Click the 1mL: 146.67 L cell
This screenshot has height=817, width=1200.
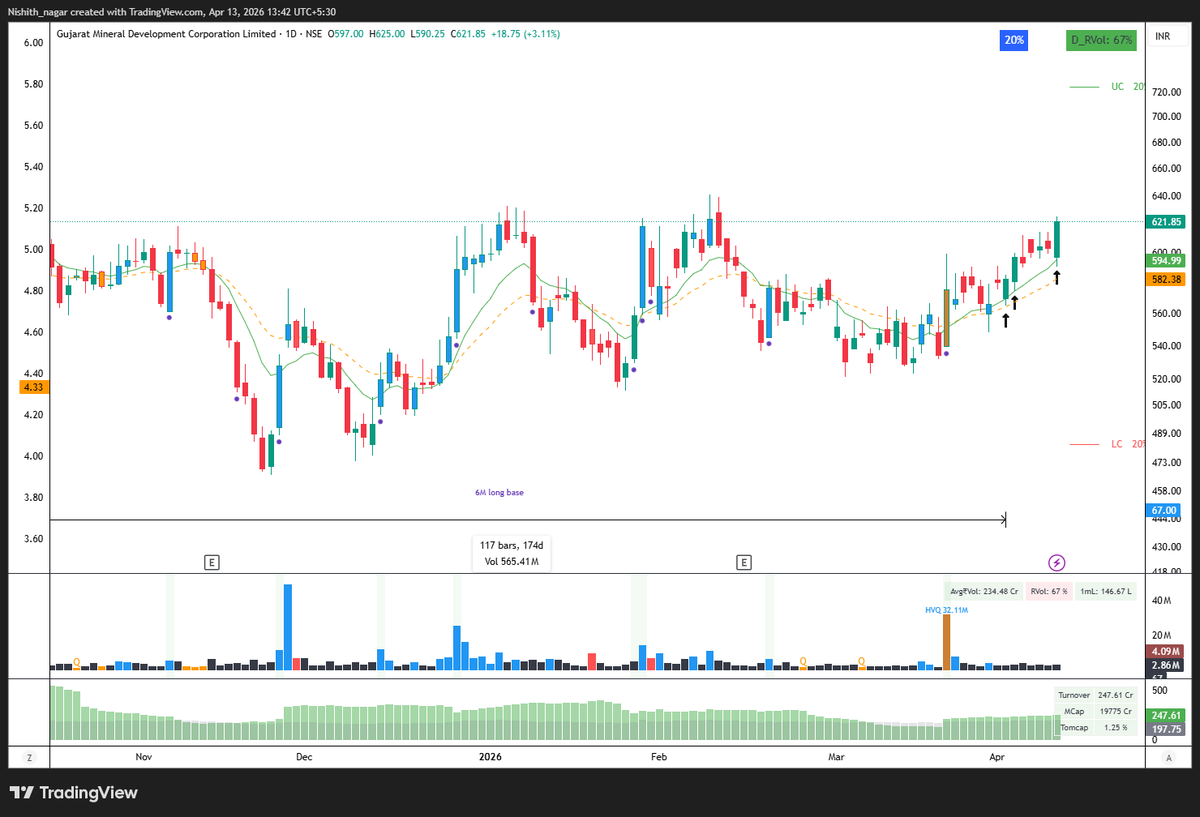1105,592
